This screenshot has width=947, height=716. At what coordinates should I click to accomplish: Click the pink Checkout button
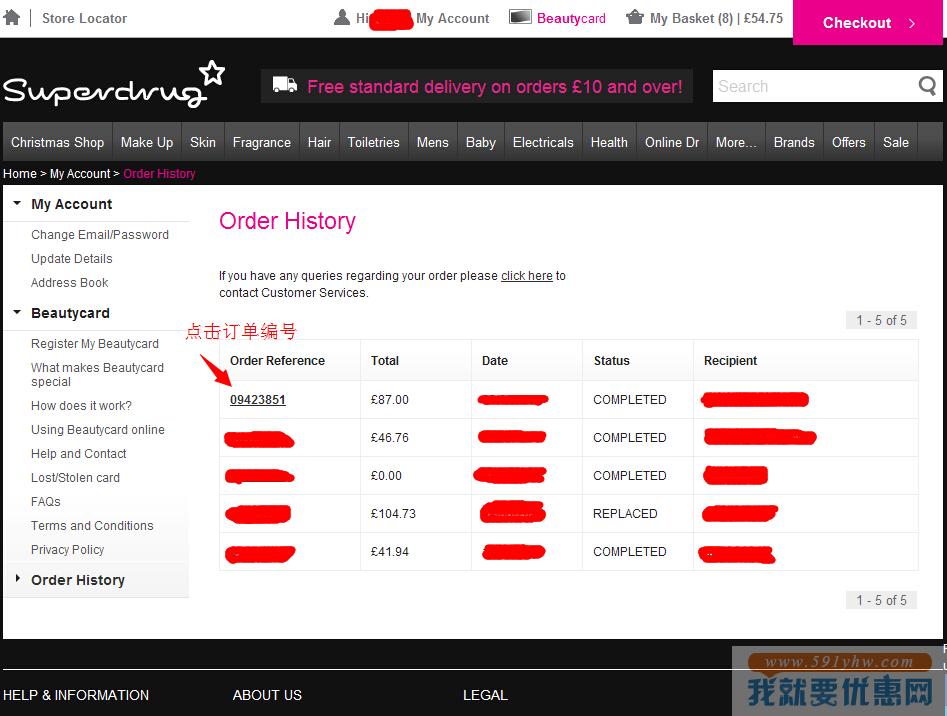pyautogui.click(x=867, y=22)
